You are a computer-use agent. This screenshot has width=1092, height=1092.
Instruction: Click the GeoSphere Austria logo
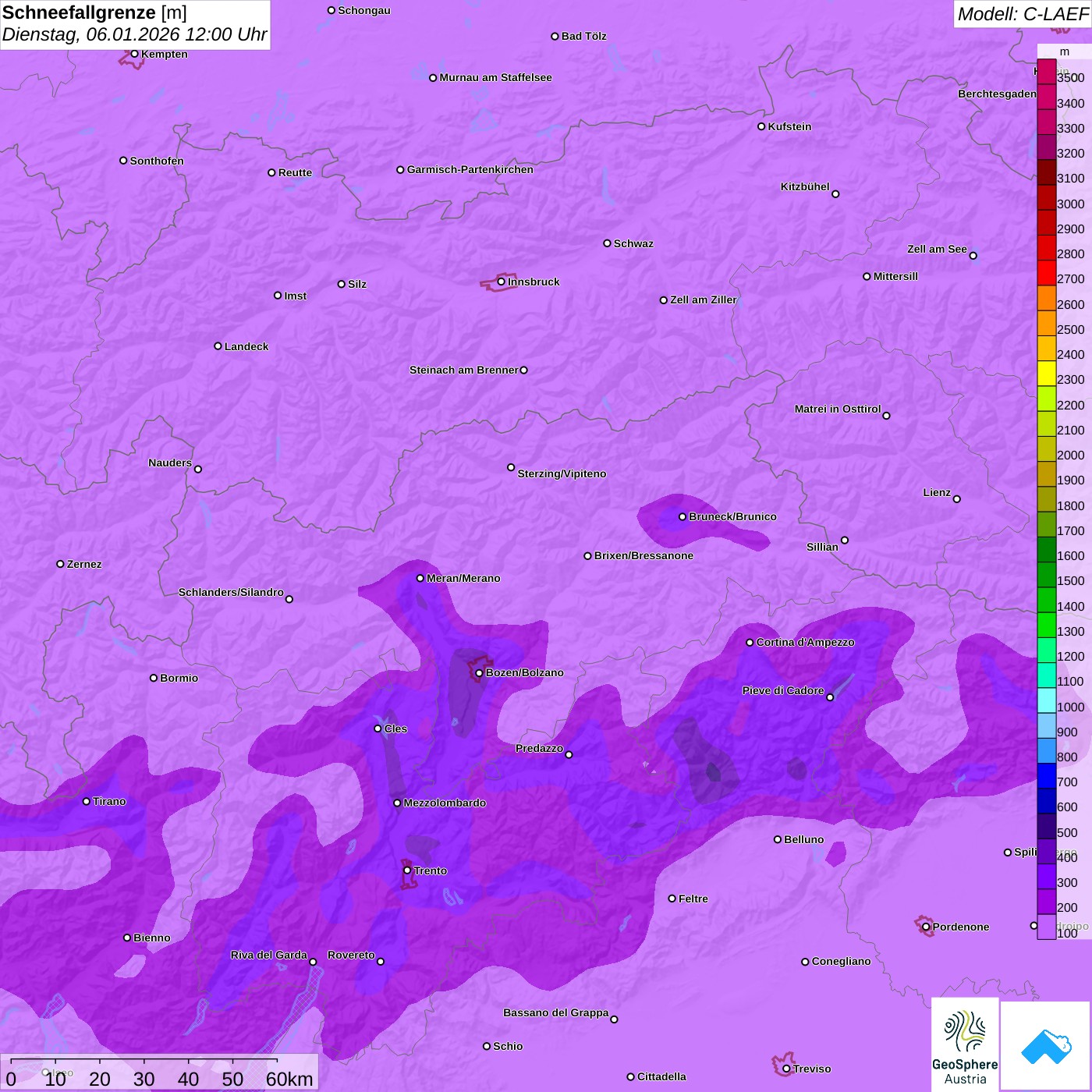point(965,1045)
